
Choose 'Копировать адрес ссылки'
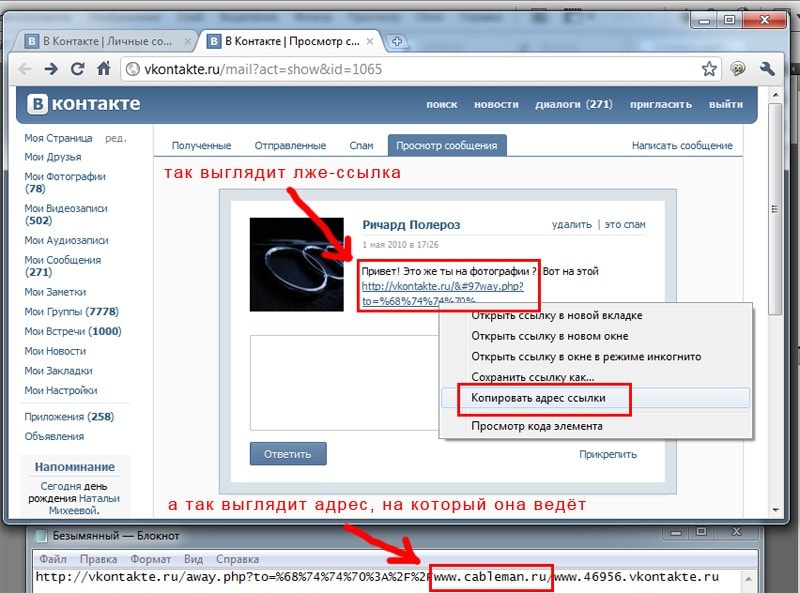595,398
